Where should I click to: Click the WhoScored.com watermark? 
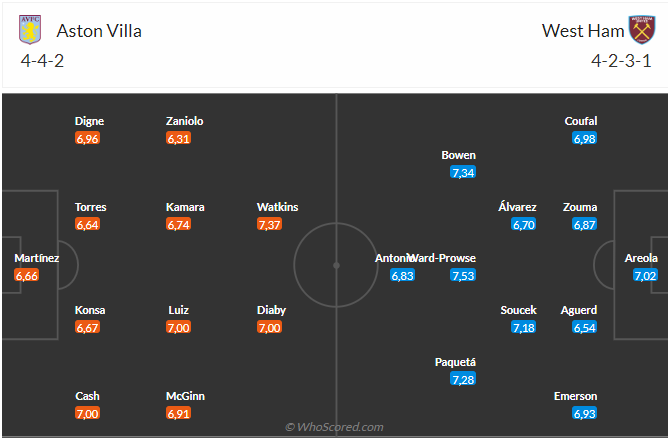tap(334, 427)
